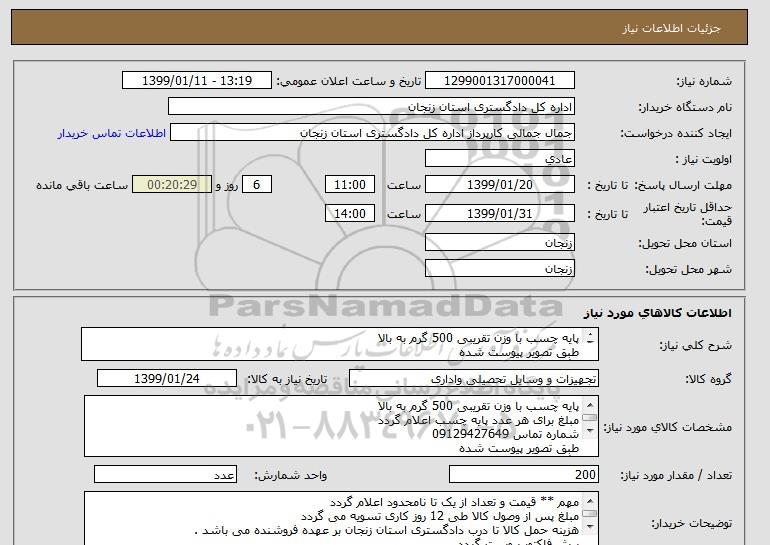Click the label تاریخ نیاز به کالا

coord(287,379)
